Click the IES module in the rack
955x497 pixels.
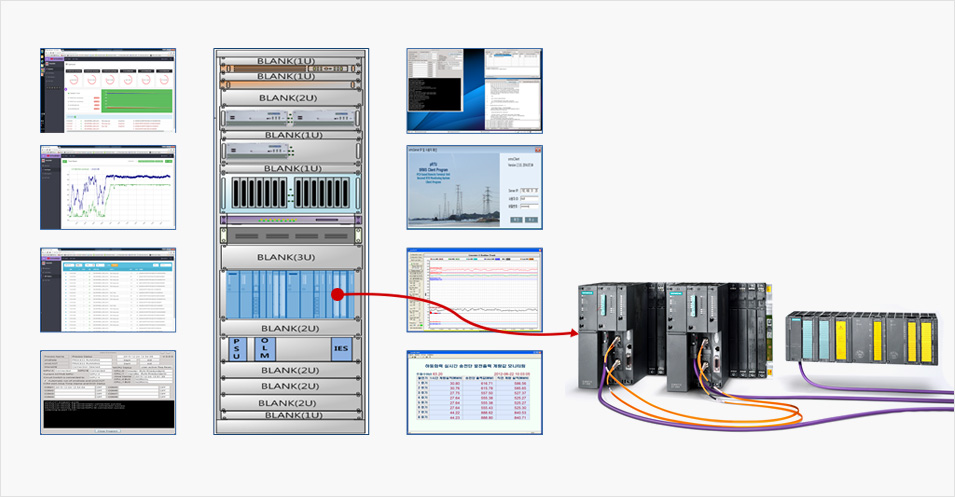[x=342, y=349]
